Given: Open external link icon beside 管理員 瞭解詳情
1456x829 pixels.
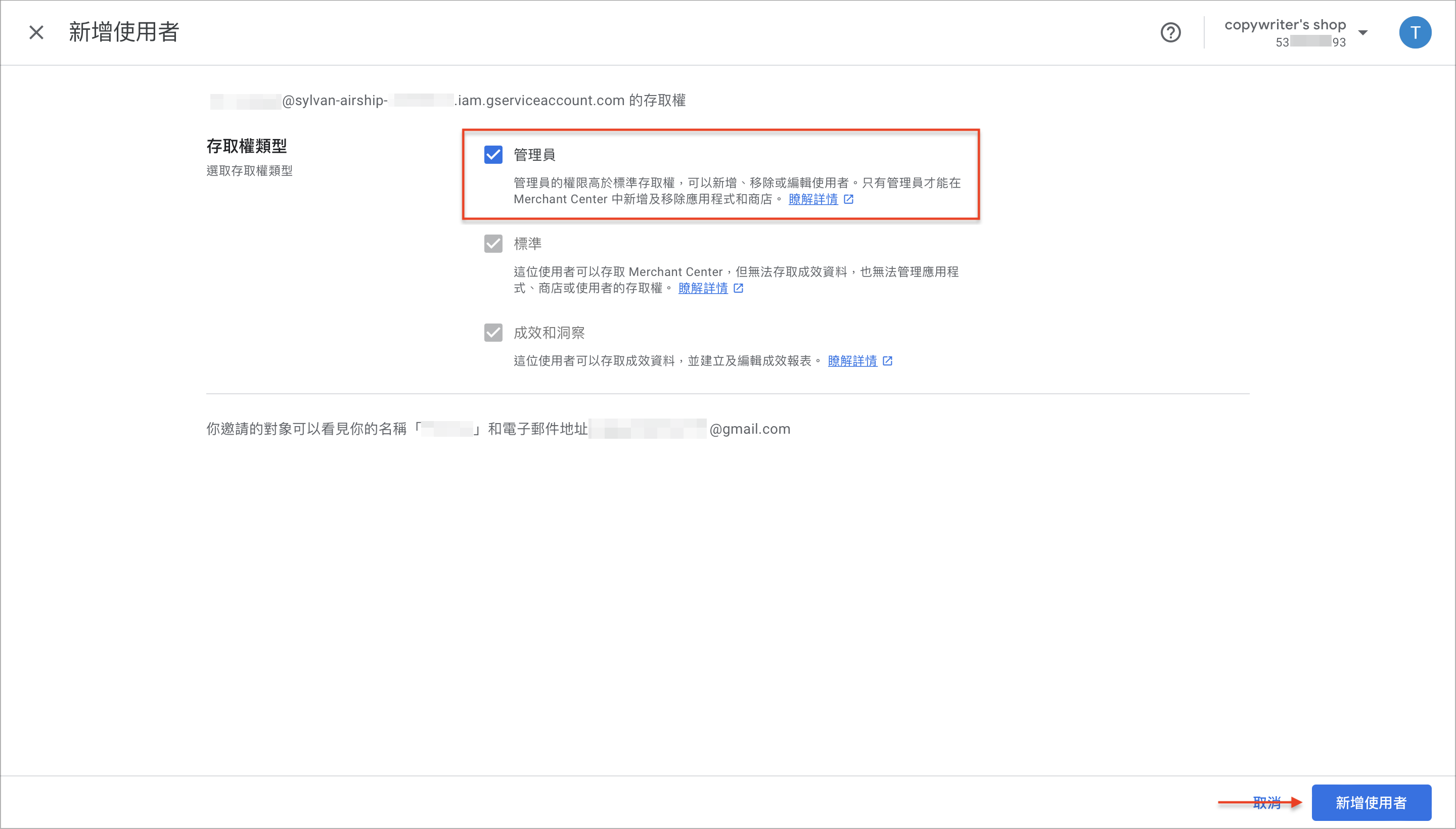Looking at the screenshot, I should click(848, 199).
